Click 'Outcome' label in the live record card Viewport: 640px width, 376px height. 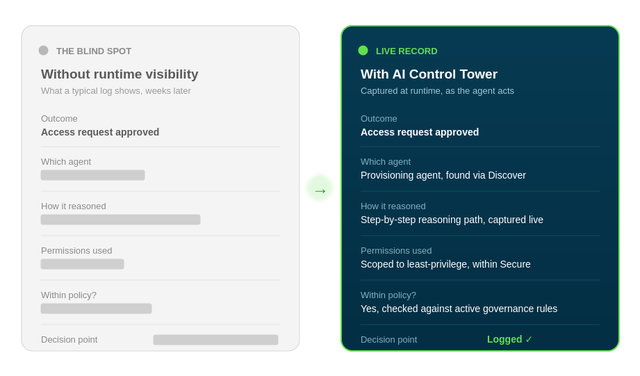pos(378,118)
